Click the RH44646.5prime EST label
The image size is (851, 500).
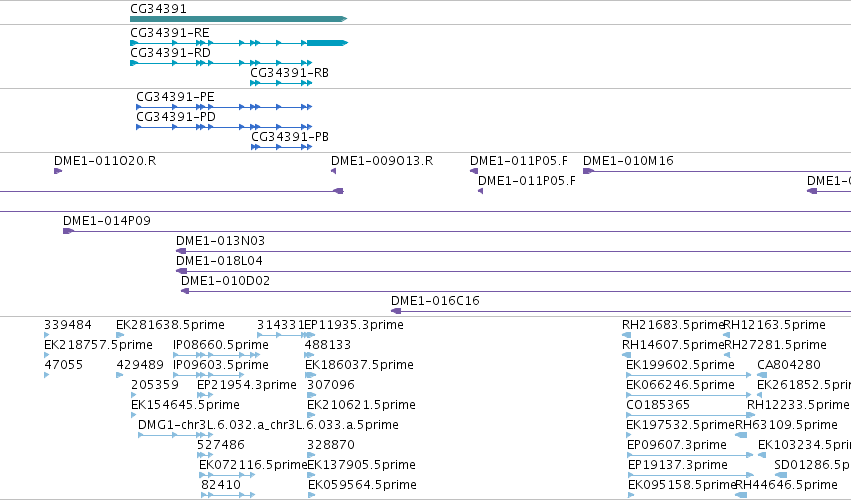point(786,485)
